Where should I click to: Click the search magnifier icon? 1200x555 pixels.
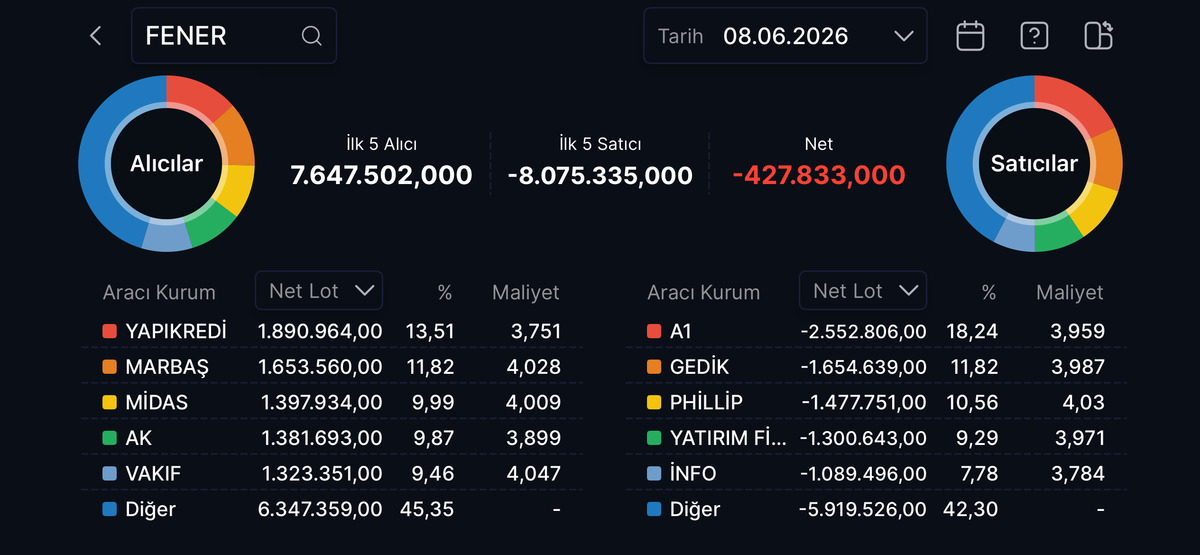click(x=311, y=36)
